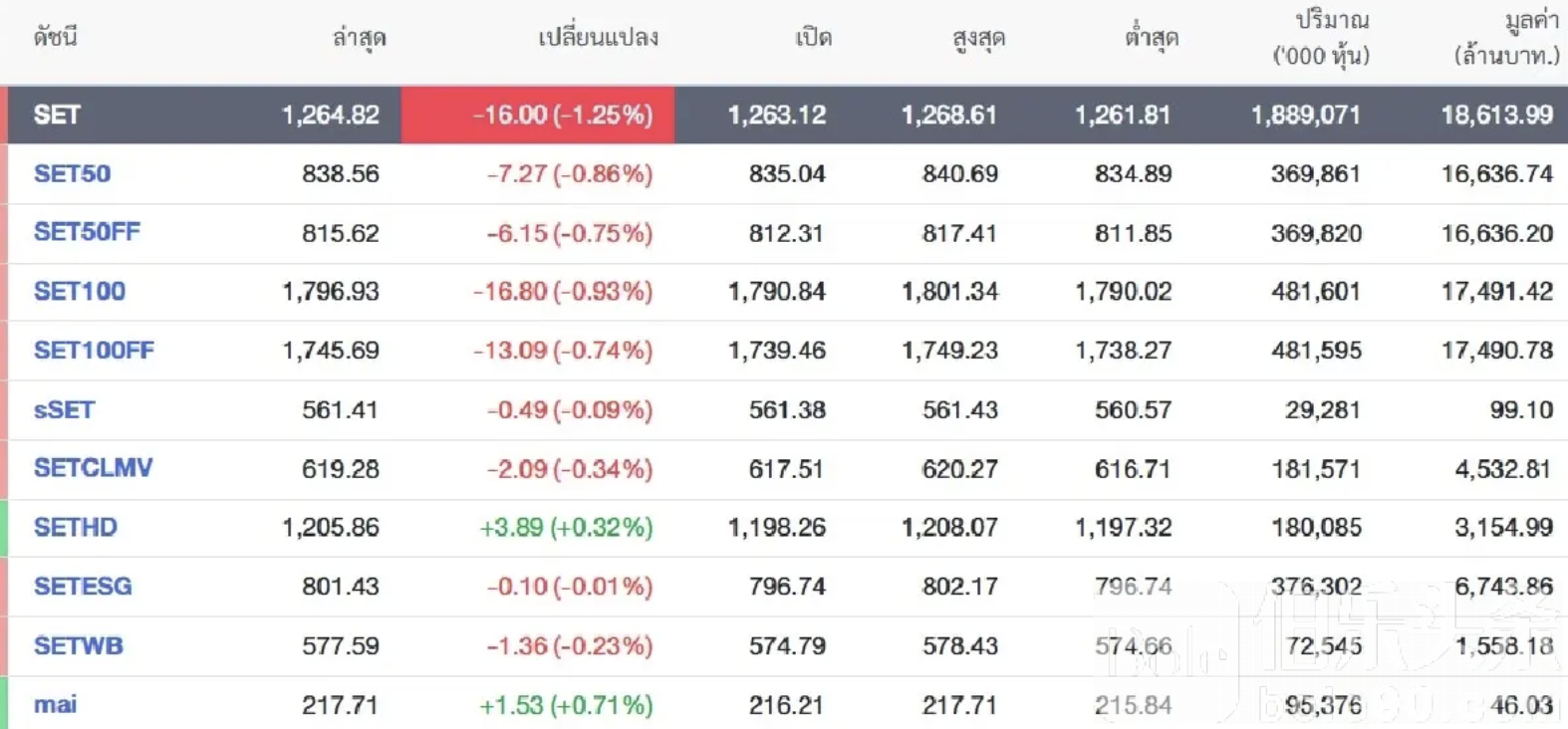The width and height of the screenshot is (1568, 729).
Task: Click the มูลค่า value column header
Action: pyautogui.click(x=1506, y=38)
